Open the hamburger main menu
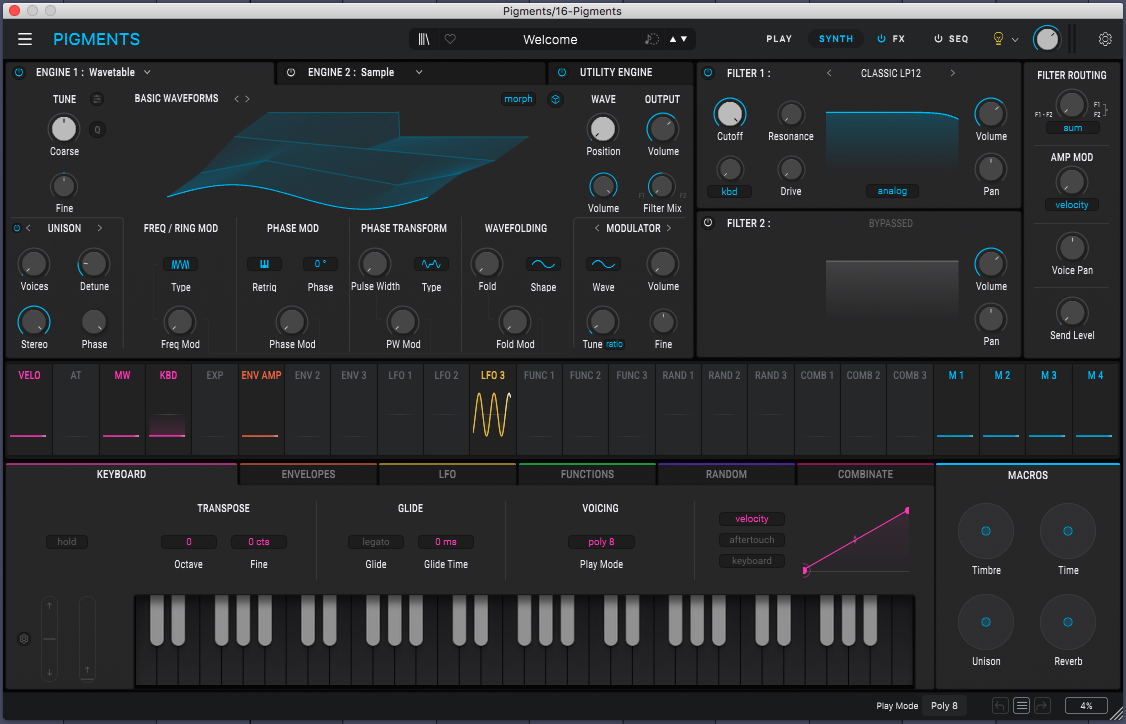Viewport: 1126px width, 724px height. 25,39
